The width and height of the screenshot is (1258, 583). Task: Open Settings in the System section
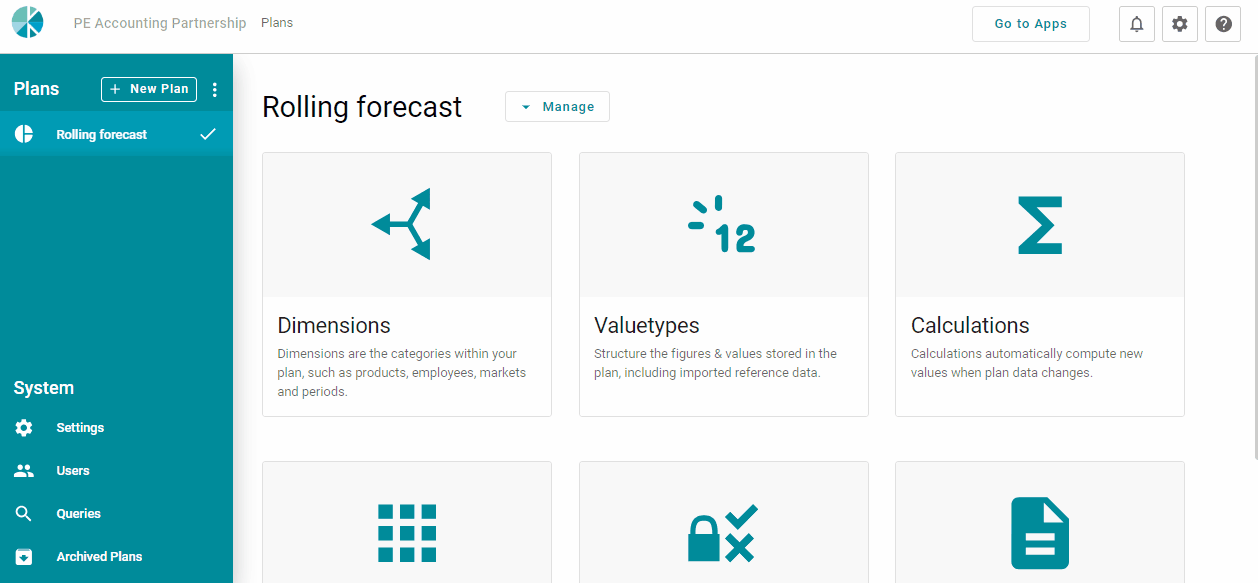pos(80,428)
